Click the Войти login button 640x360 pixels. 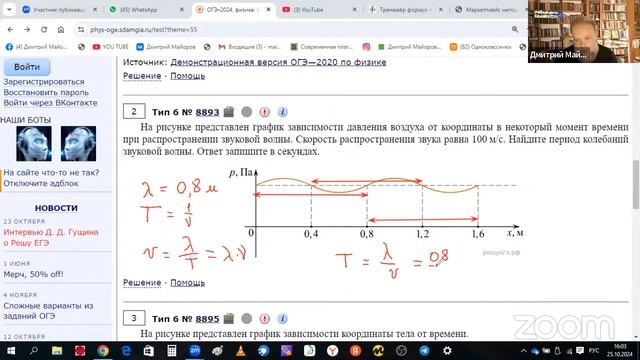[27, 67]
